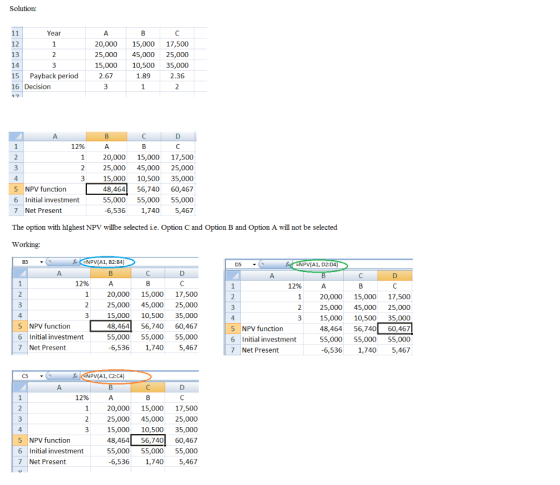Click the fx icon beside the B2:B4 formula
This screenshot has width=560, height=485.
click(x=75, y=262)
